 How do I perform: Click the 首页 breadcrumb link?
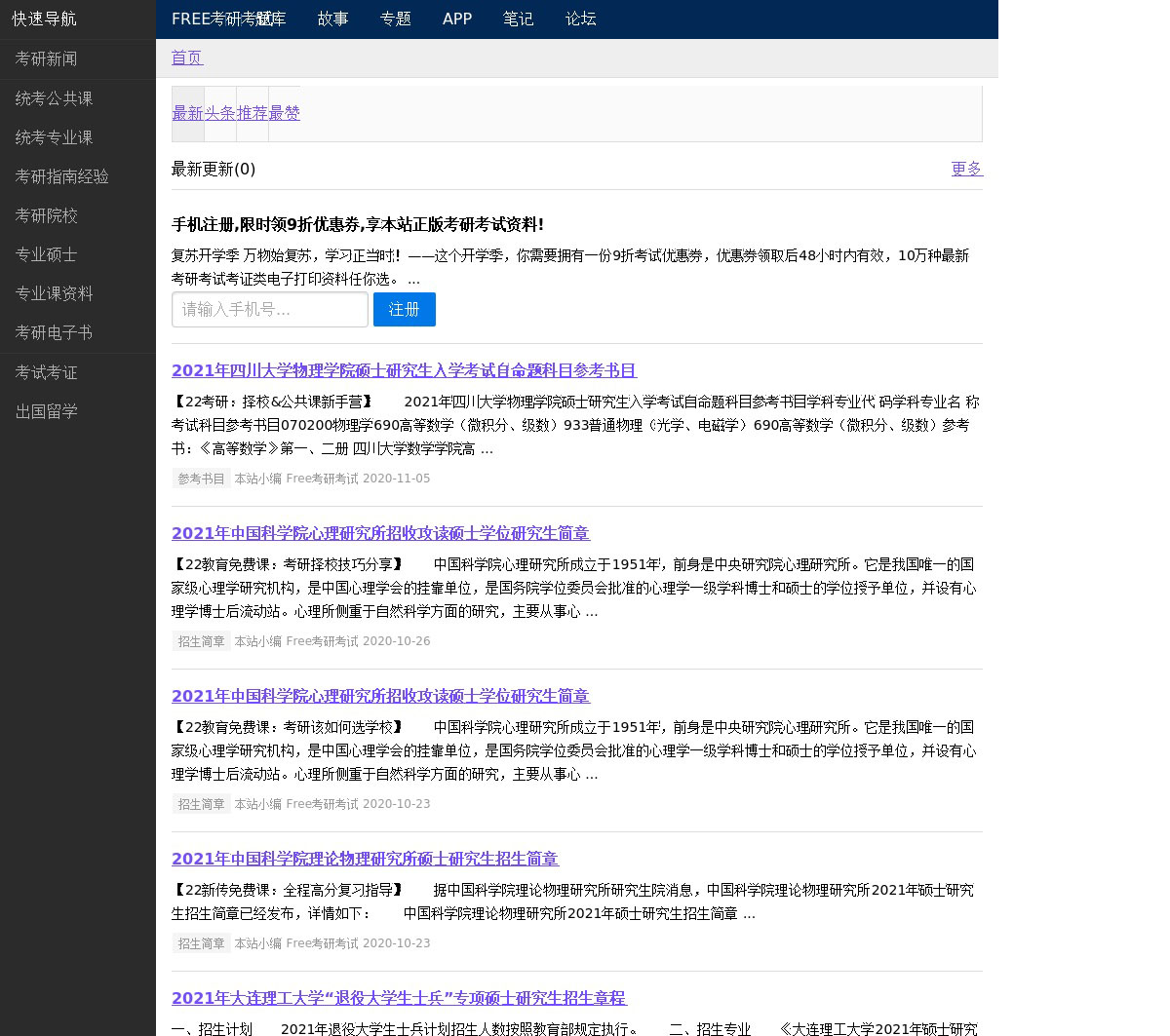coord(187,58)
